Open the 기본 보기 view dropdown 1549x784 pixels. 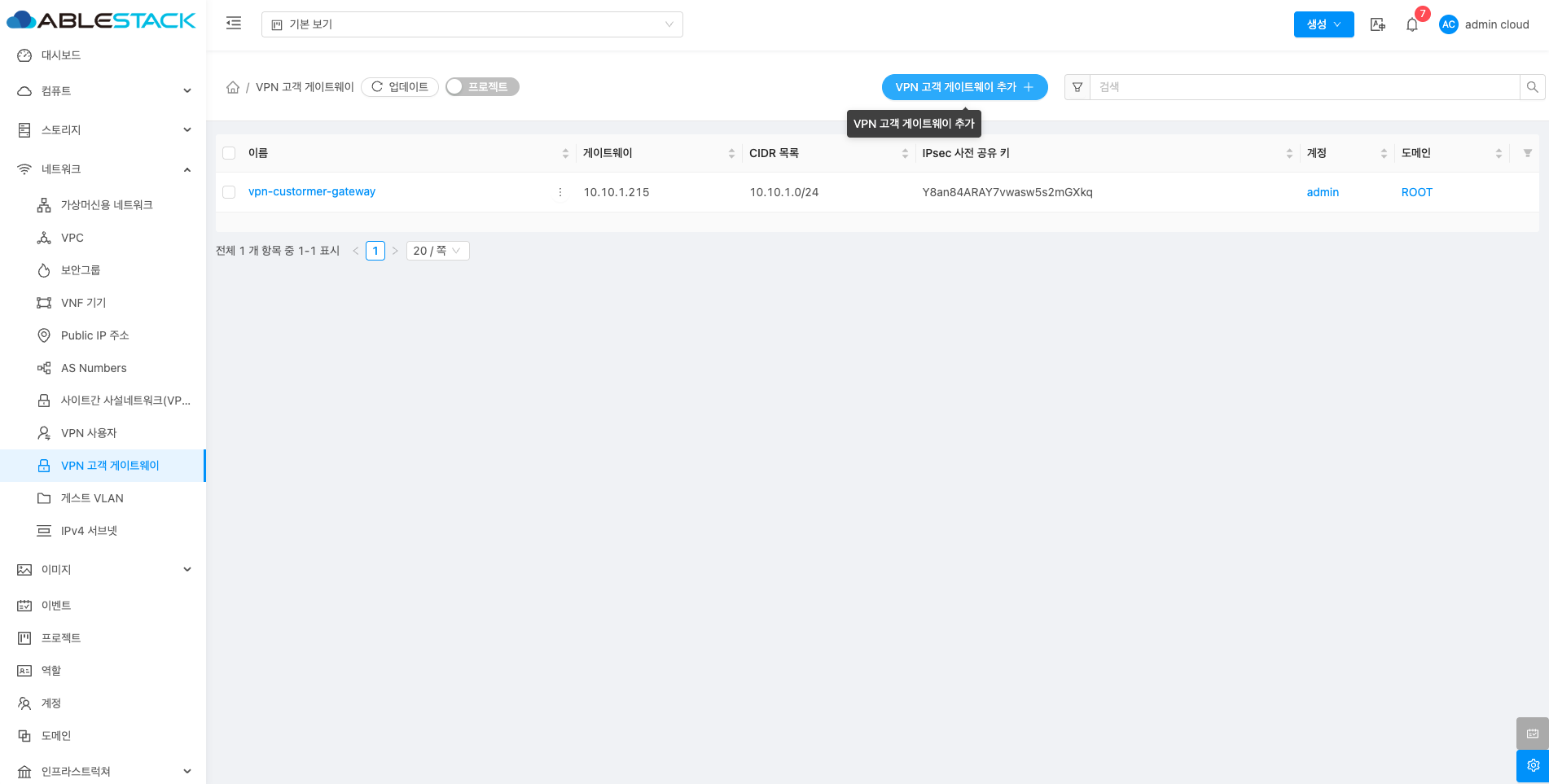[472, 24]
